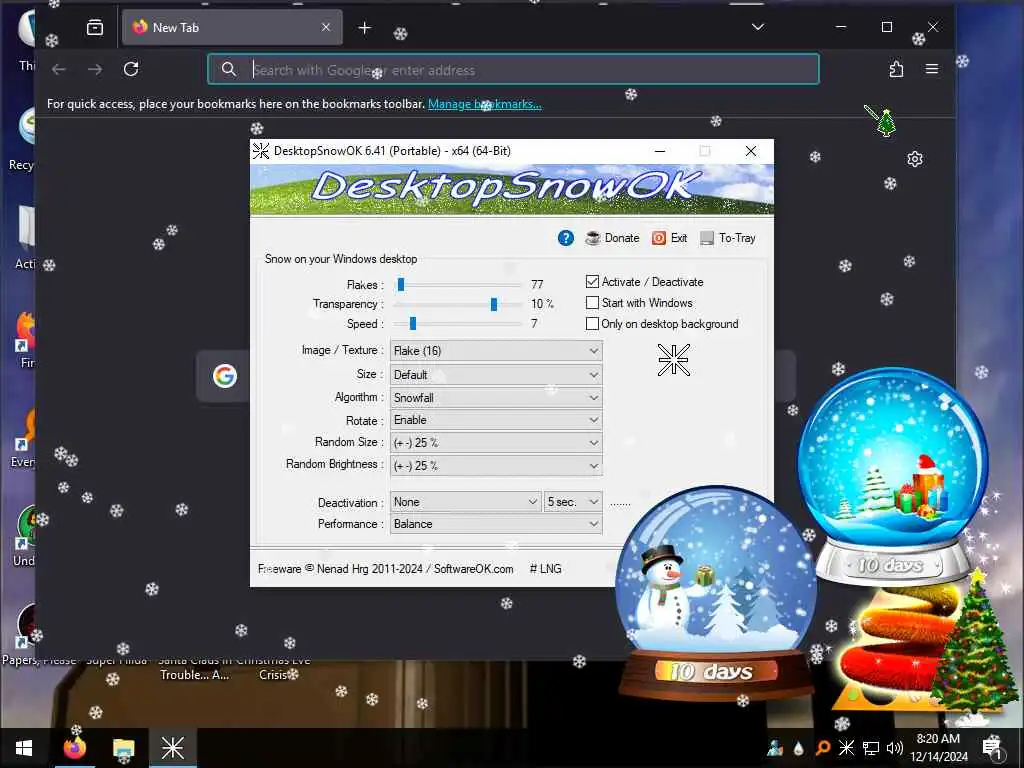
Task: Click the DesktopSnowOK title bar snowflake icon
Action: click(261, 151)
